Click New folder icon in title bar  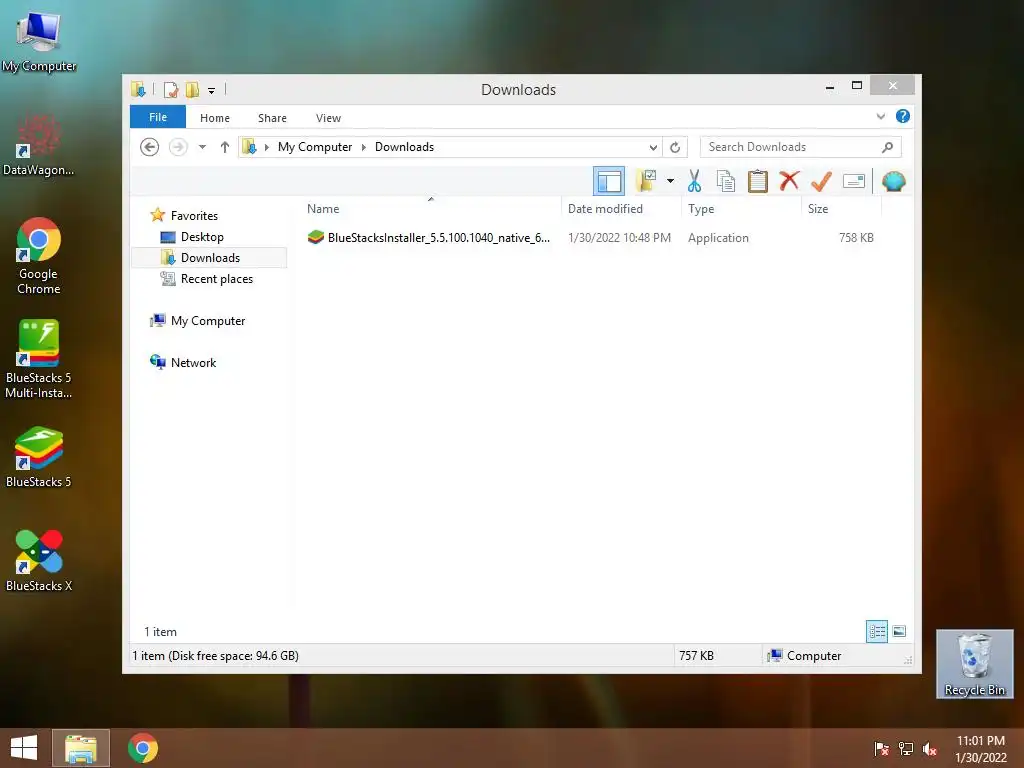(193, 89)
